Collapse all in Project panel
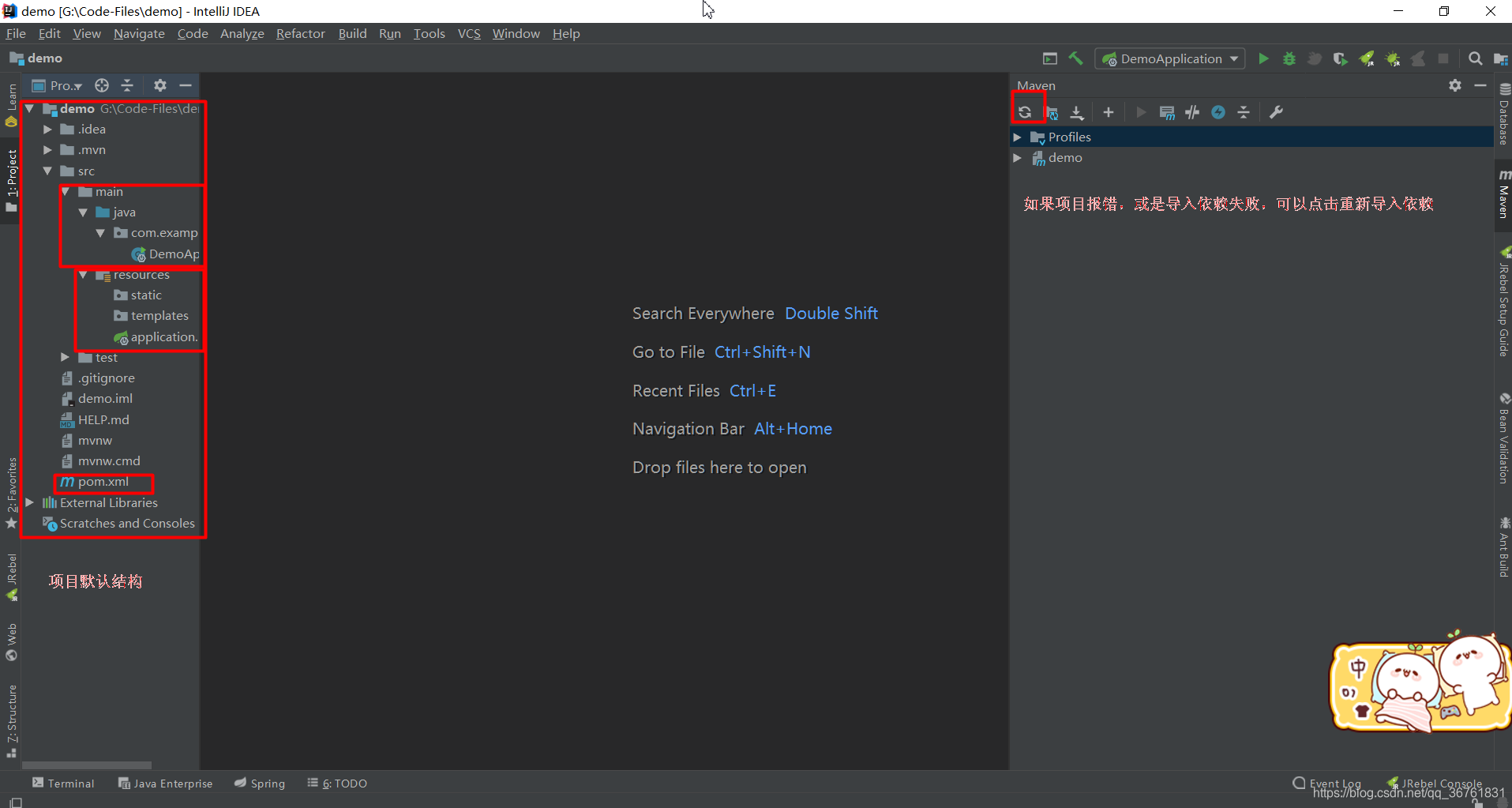Viewport: 1512px width, 808px height. tap(127, 85)
